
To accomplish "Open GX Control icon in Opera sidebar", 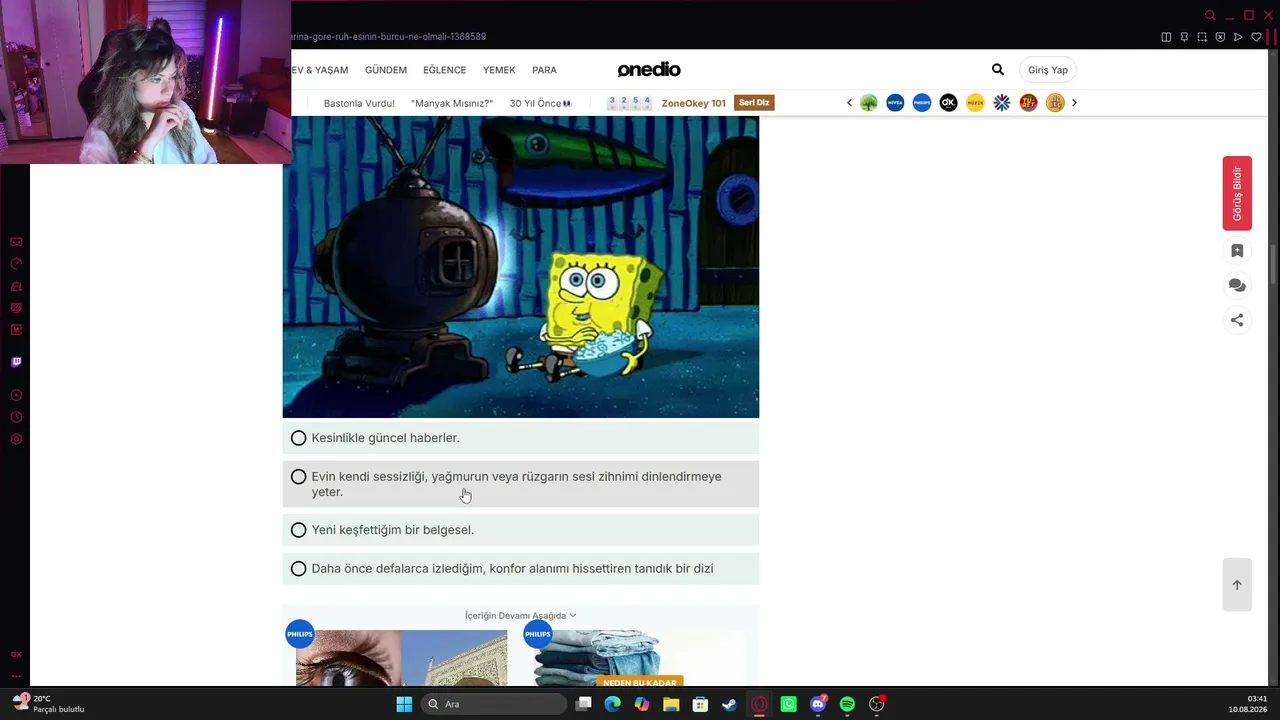I will point(16,264).
